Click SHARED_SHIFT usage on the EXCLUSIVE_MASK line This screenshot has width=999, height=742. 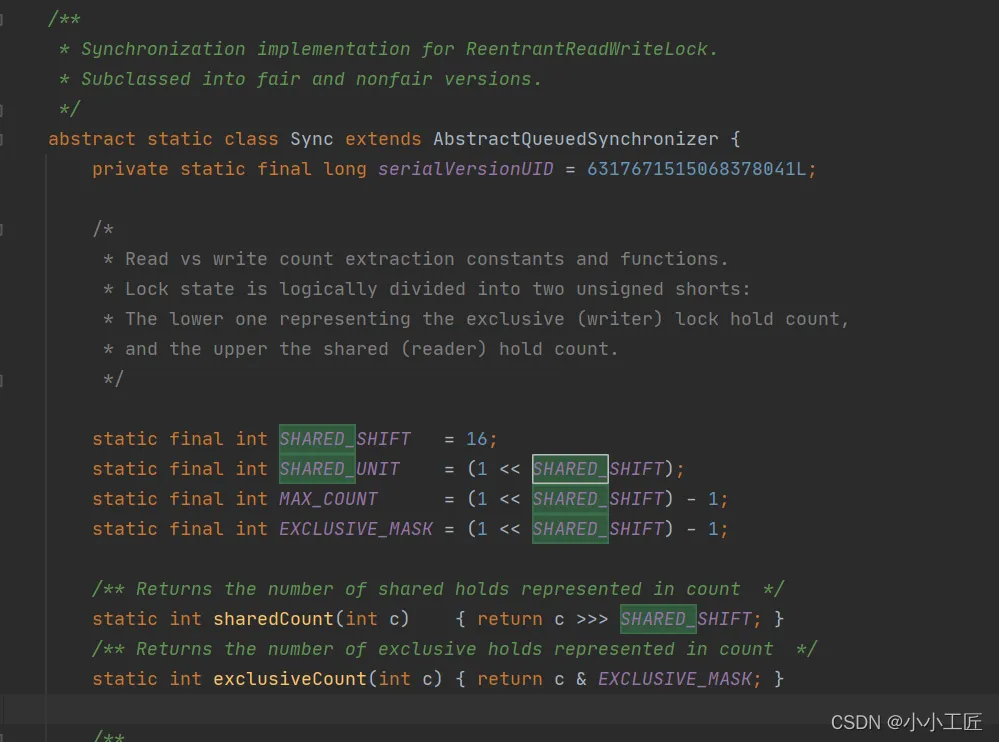pyautogui.click(x=598, y=529)
